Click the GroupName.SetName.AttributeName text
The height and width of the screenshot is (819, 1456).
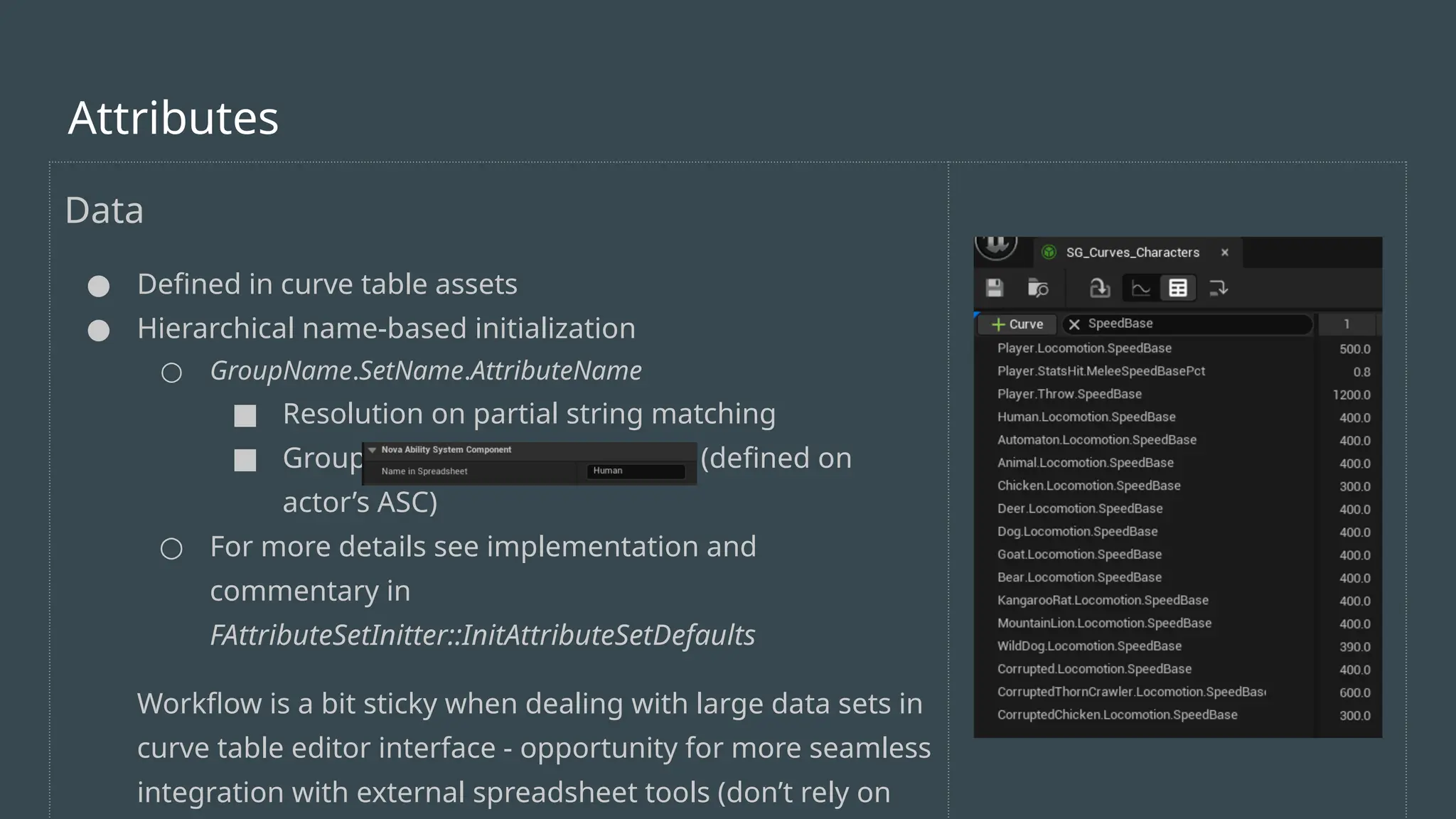click(x=426, y=371)
